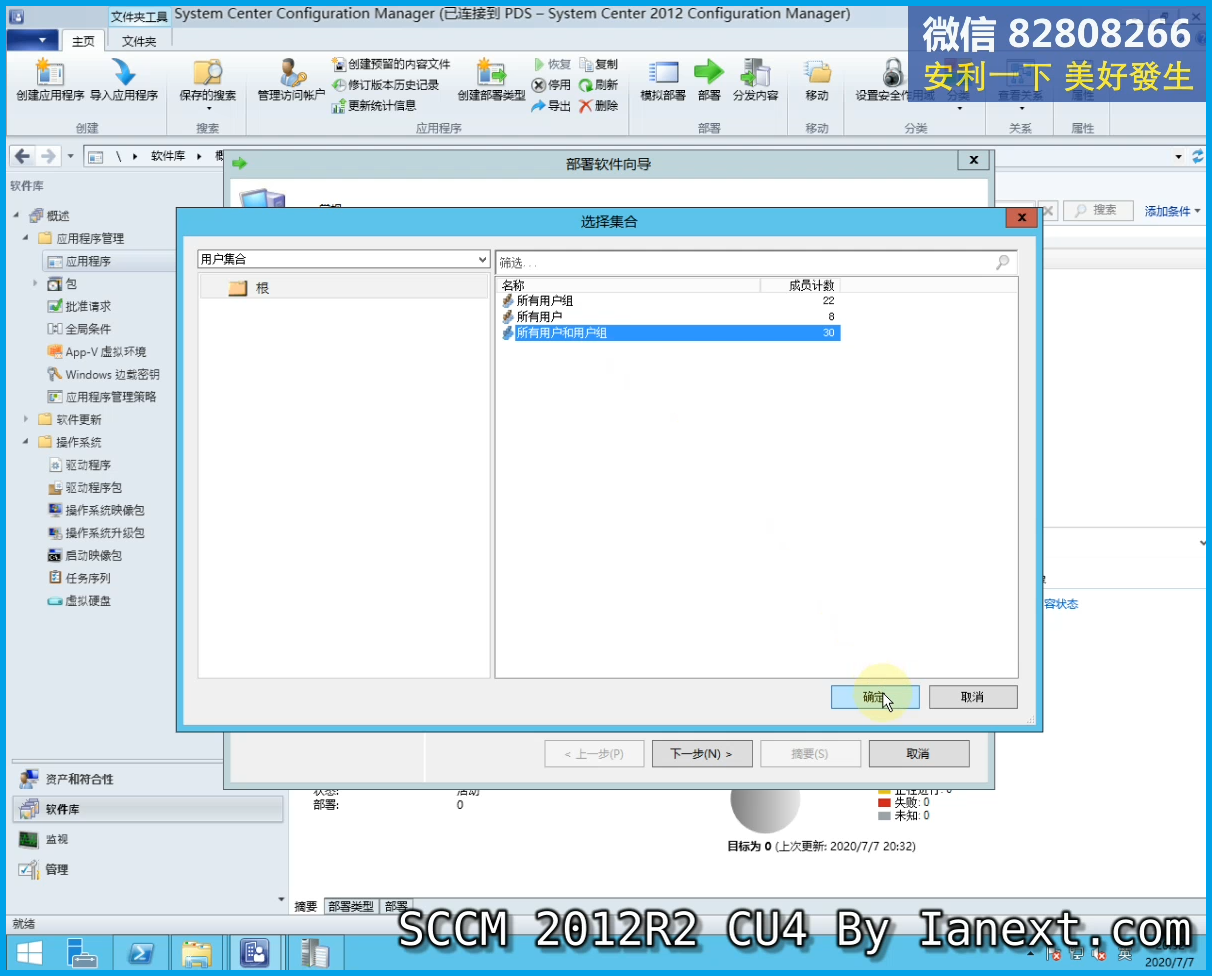Select Windows 边载密钥 in the tree
This screenshot has height=976, width=1212.
(104, 375)
